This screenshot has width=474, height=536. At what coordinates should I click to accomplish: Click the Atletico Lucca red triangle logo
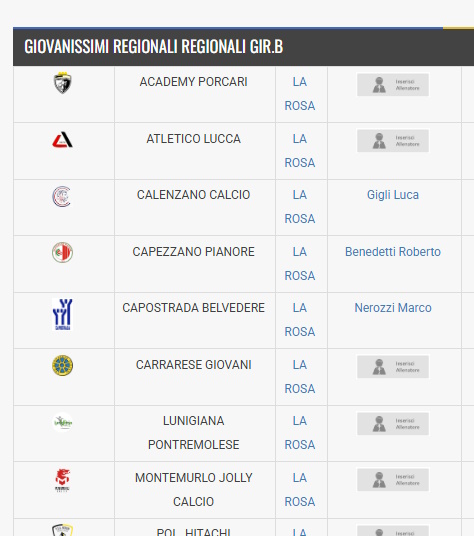[63, 139]
